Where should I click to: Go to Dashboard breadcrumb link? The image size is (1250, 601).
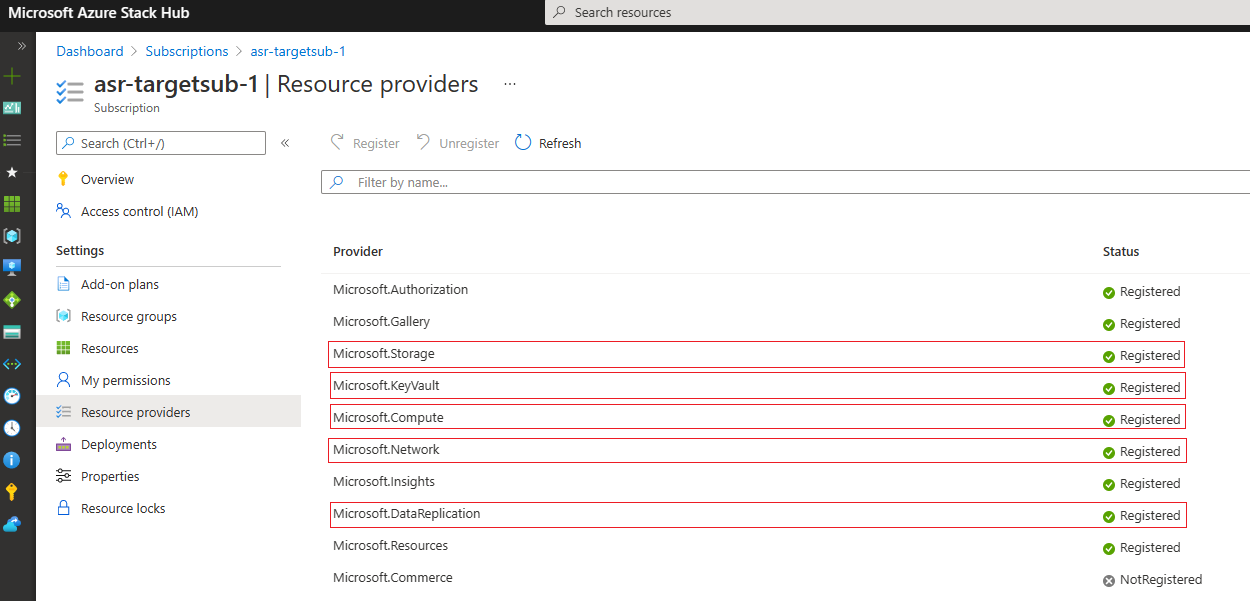pyautogui.click(x=90, y=51)
